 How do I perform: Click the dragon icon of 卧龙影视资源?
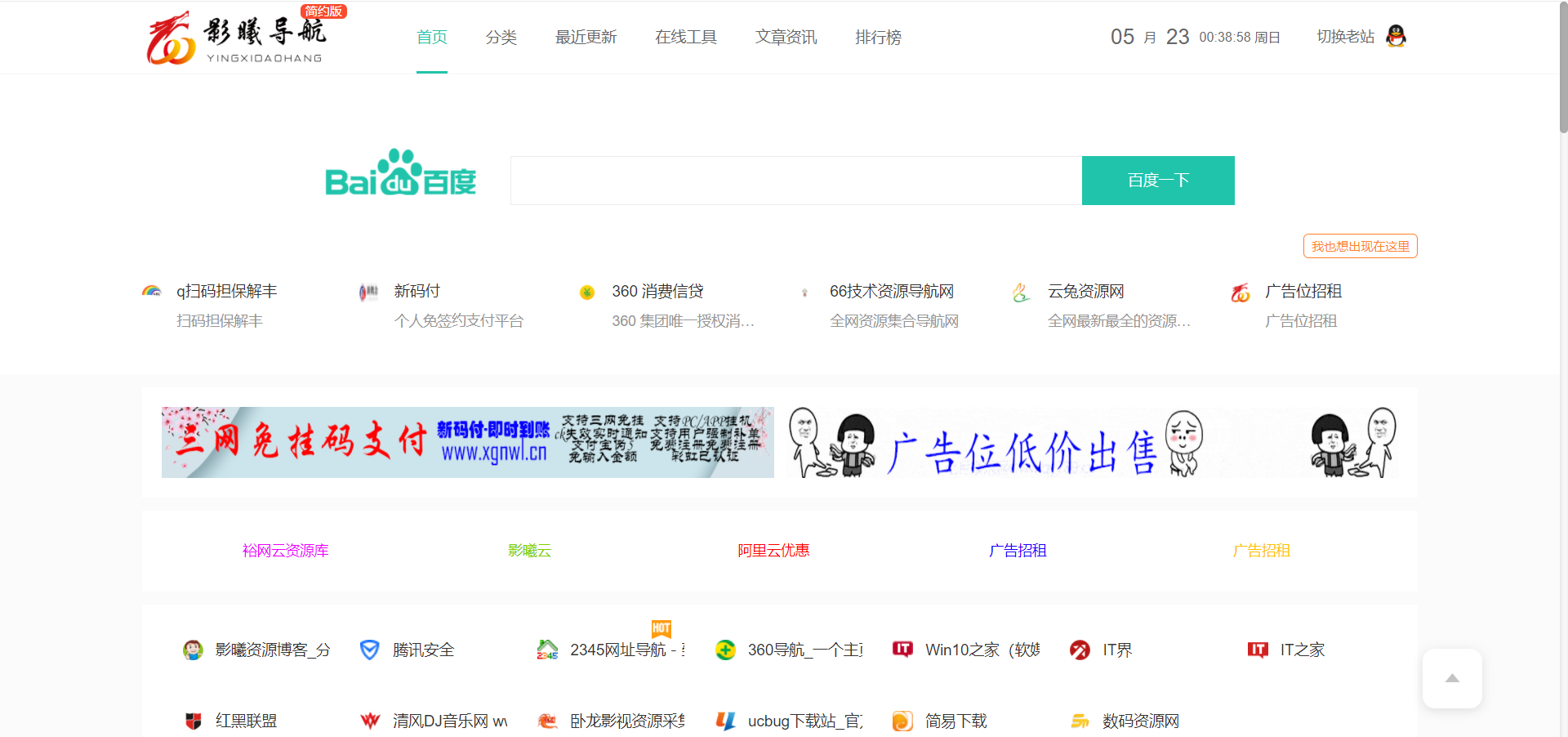pyautogui.click(x=547, y=721)
